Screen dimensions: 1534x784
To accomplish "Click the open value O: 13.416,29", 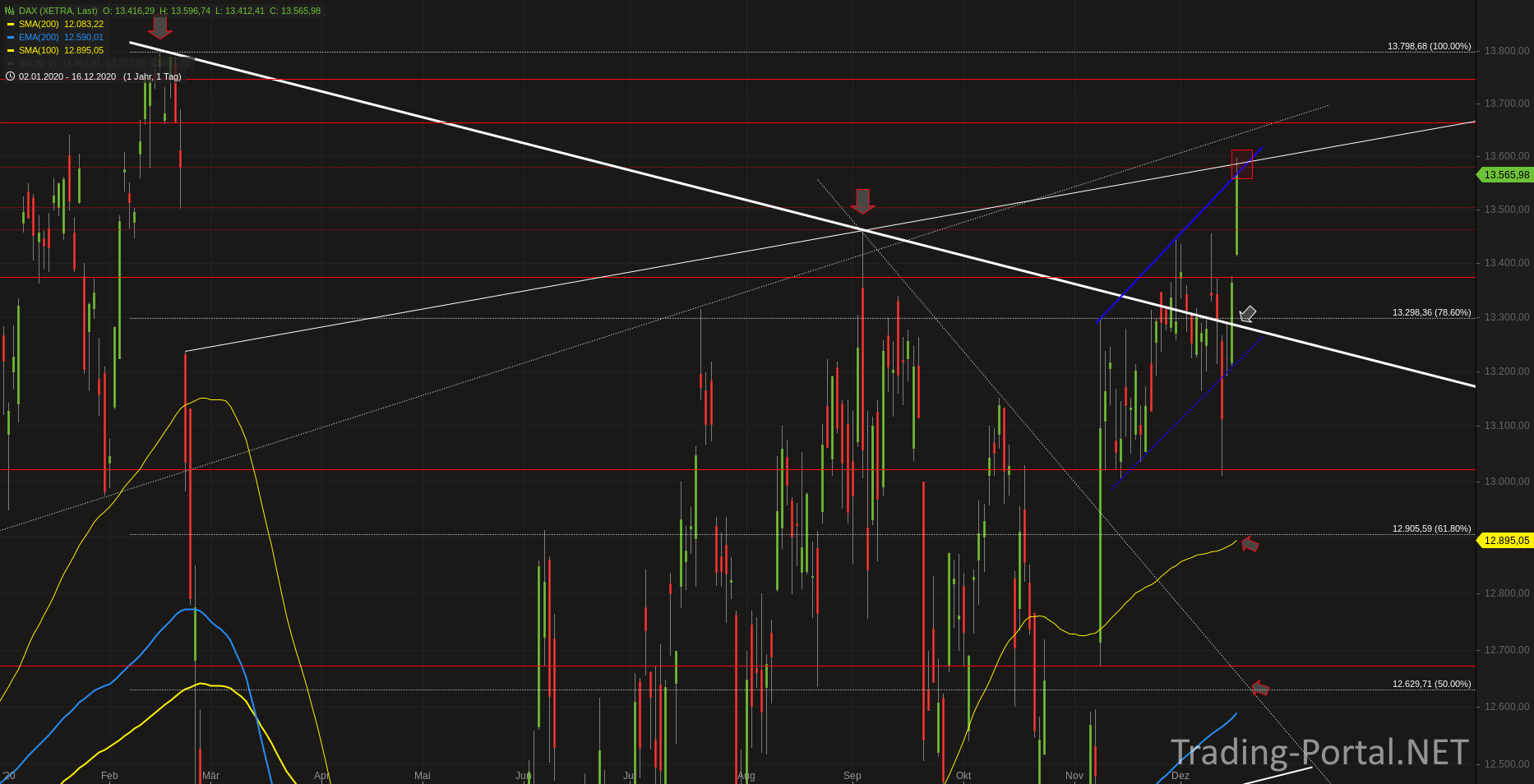I will pyautogui.click(x=128, y=11).
